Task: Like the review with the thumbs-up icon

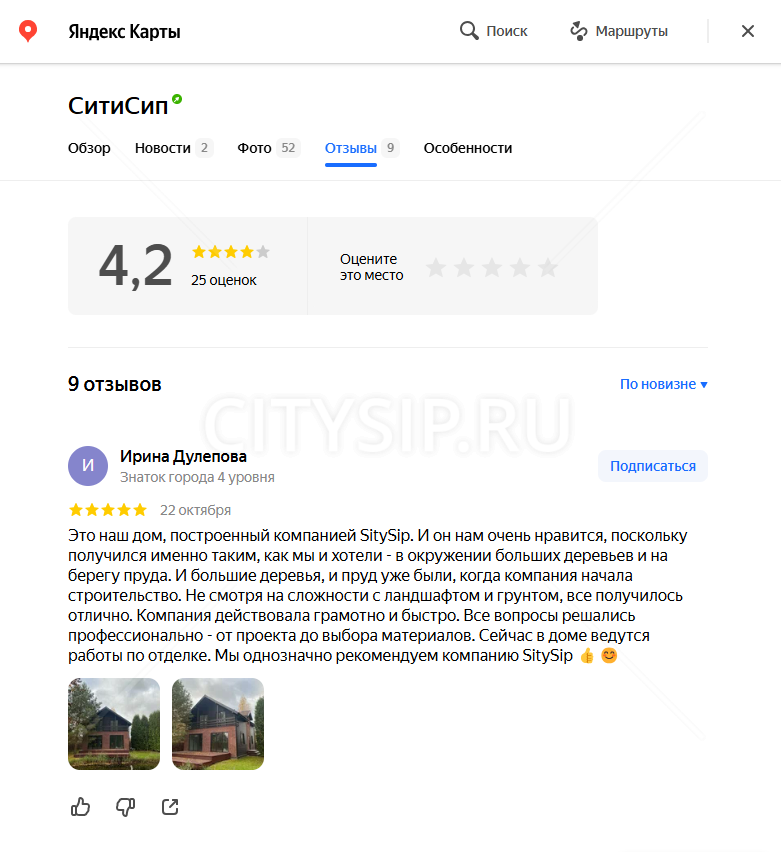Action: click(x=80, y=807)
